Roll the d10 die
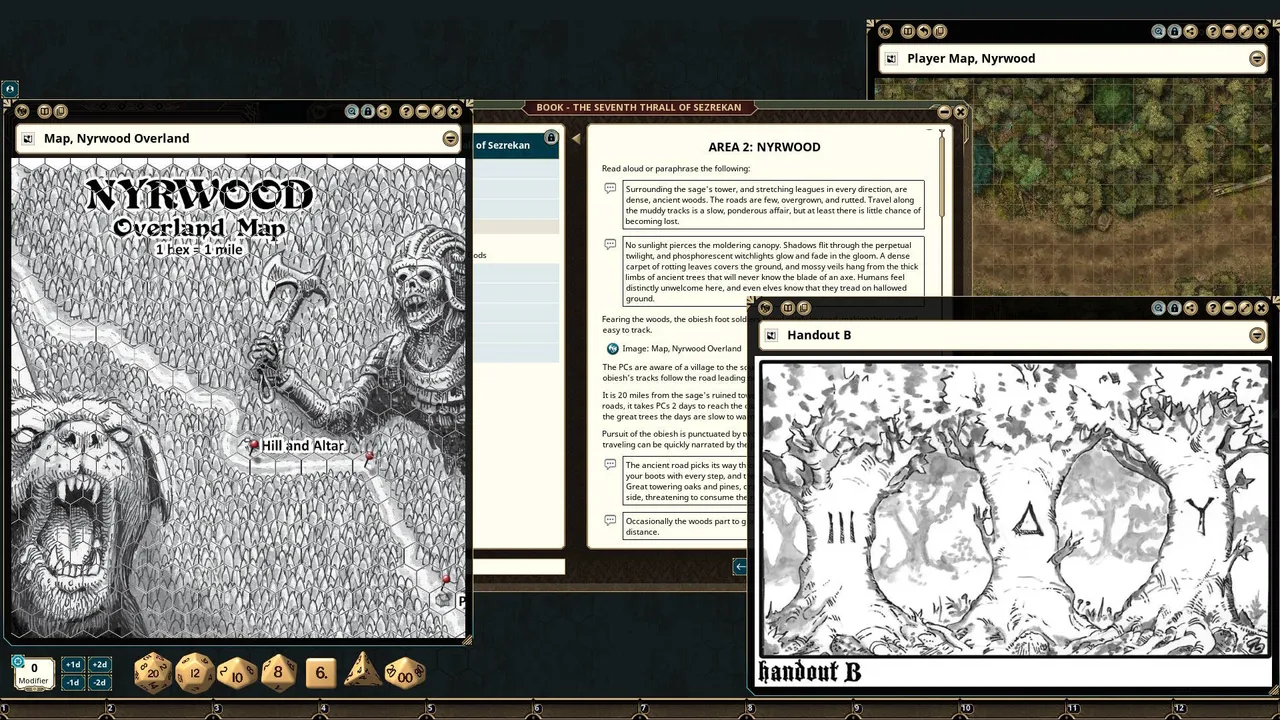Image resolution: width=1280 pixels, height=720 pixels. (237, 673)
